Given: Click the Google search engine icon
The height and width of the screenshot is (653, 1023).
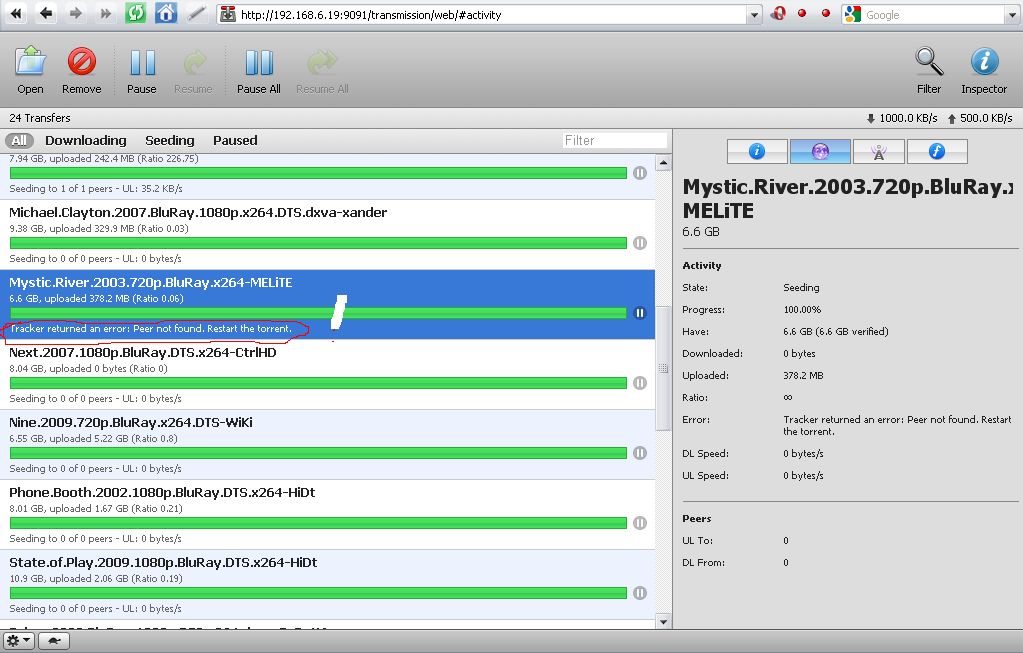Looking at the screenshot, I should [853, 14].
